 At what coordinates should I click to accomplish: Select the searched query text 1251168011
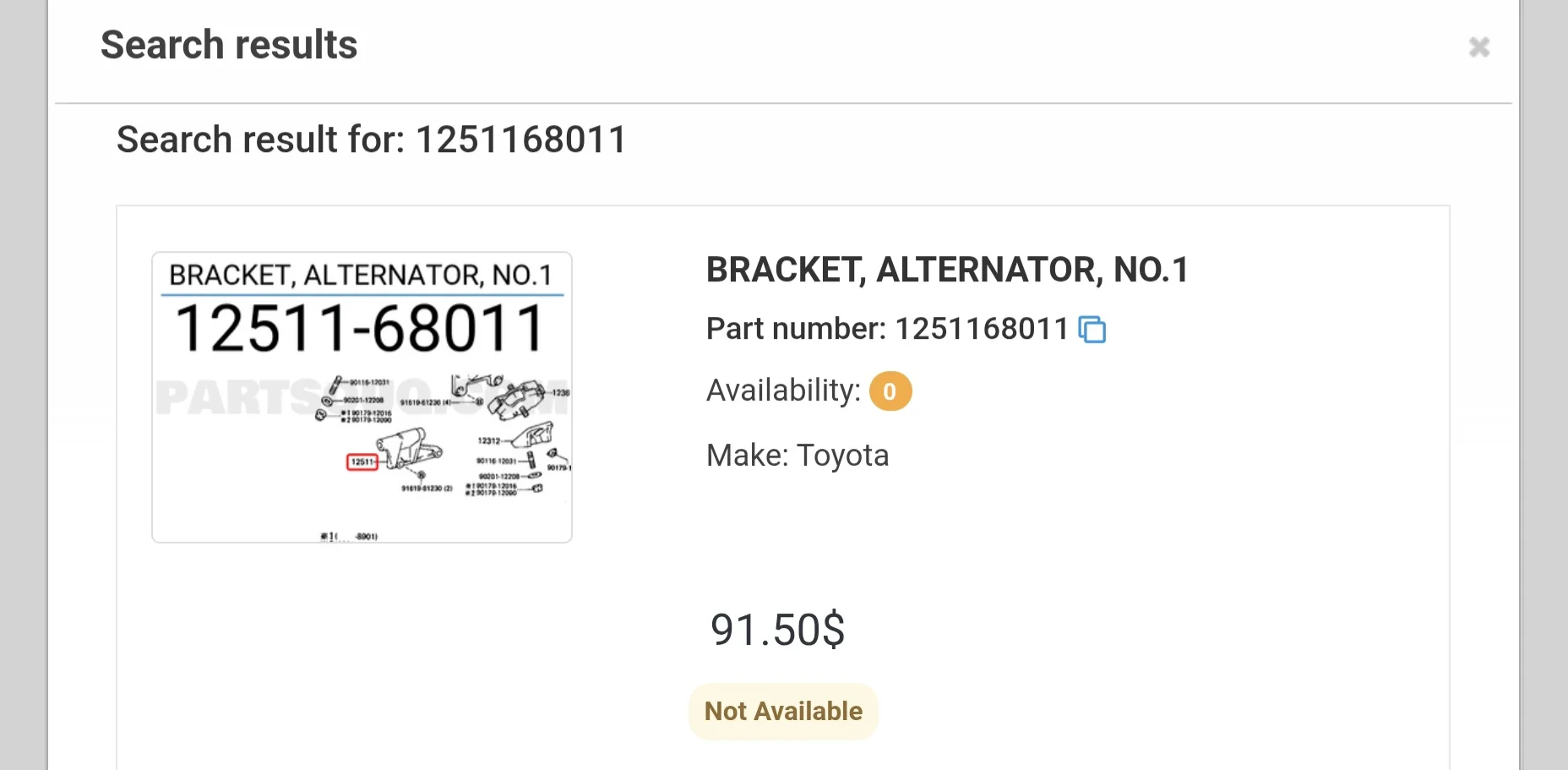[521, 139]
